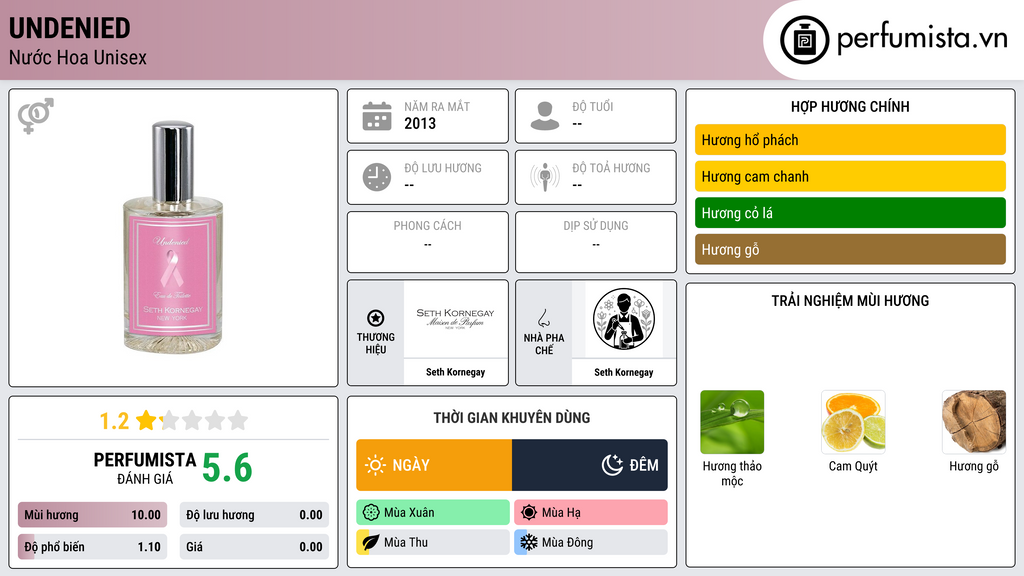Open the Seth Kornegay perfumer name link
1024x576 pixels.
624,372
